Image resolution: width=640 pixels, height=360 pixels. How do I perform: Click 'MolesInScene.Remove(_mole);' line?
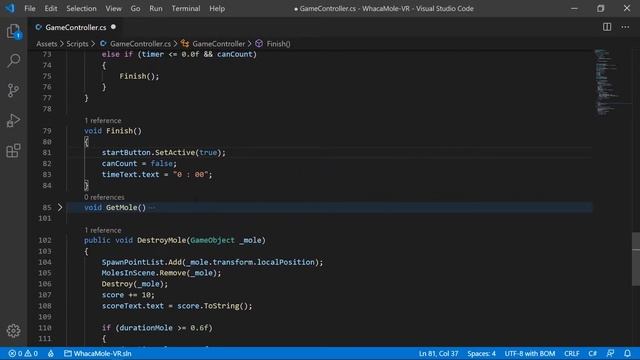point(161,273)
